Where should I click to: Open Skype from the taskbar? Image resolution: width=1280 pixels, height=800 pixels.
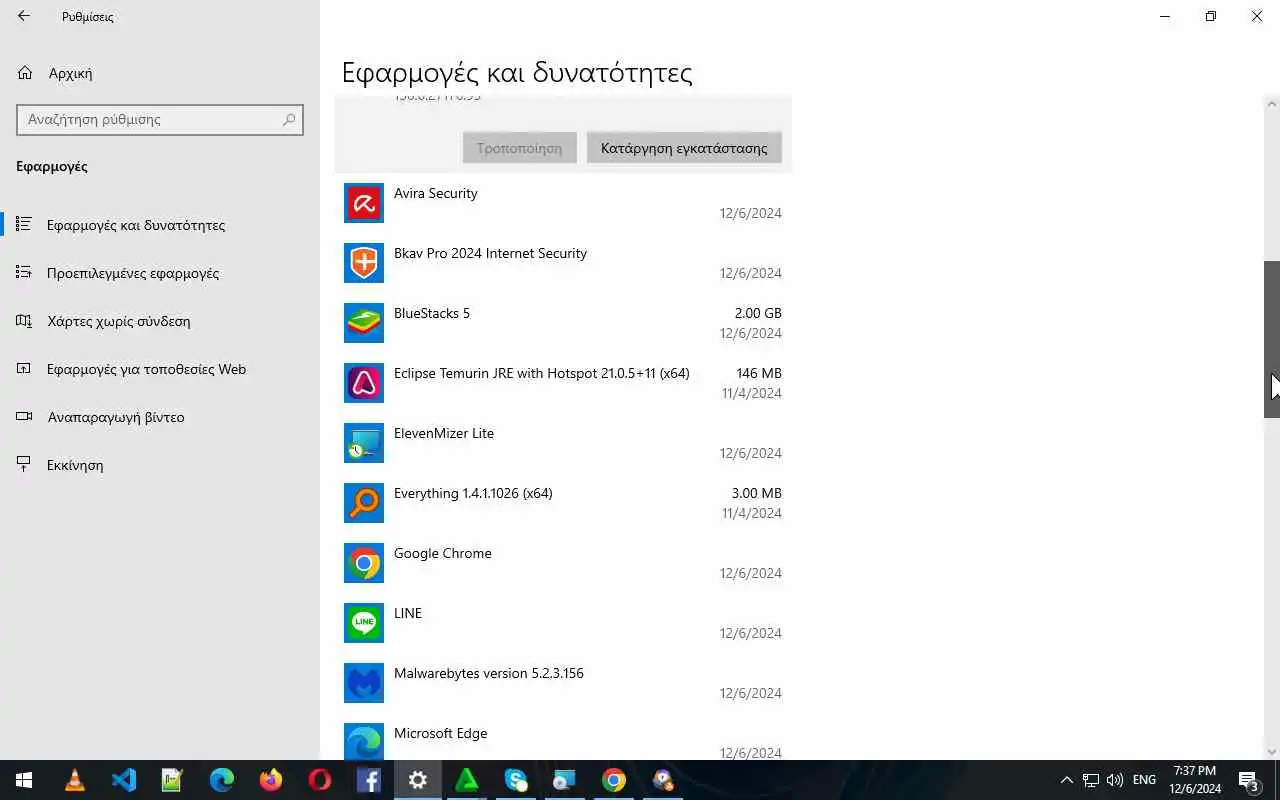click(x=516, y=780)
